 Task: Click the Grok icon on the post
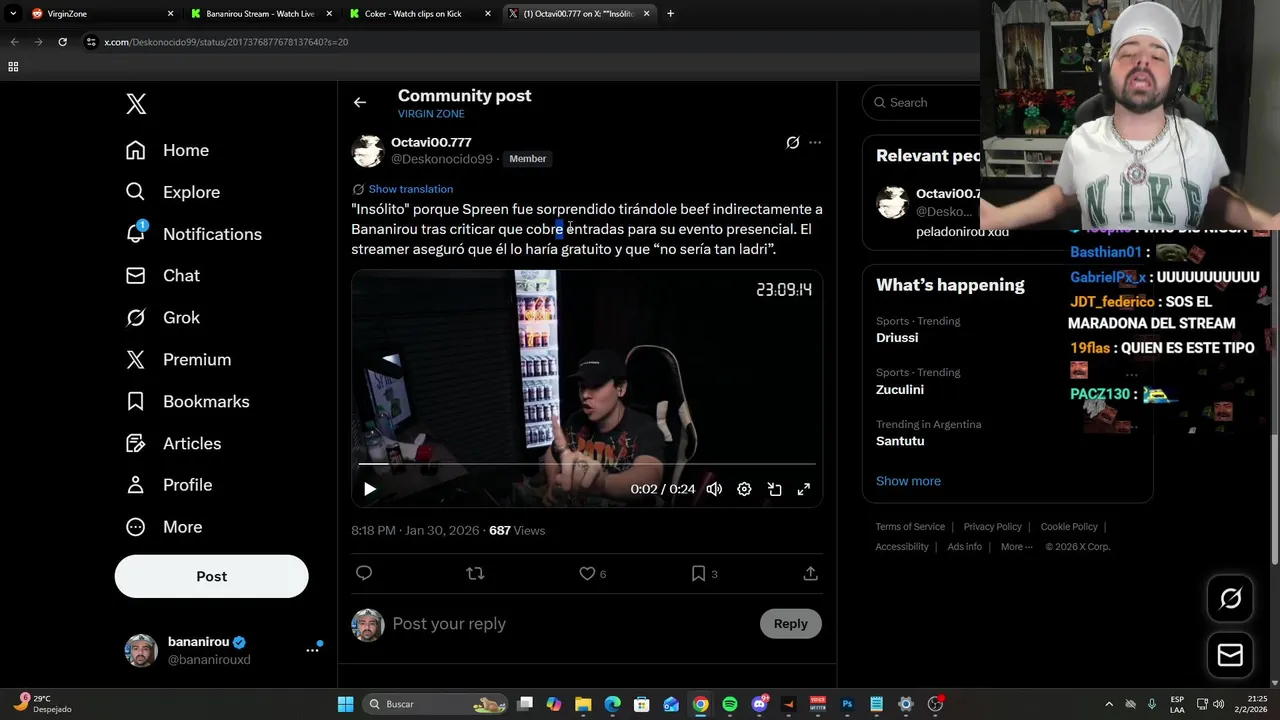pyautogui.click(x=793, y=143)
